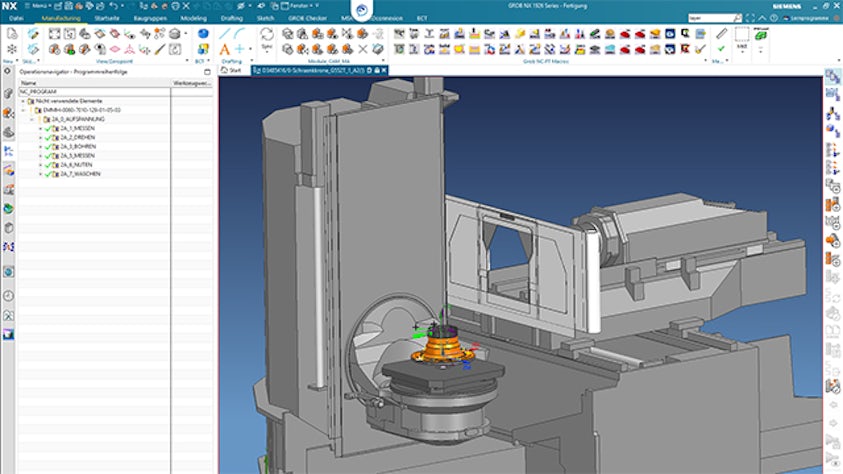Maximize the Operationsnavigator panel via its top-right box icon
843x474 pixels.
(x=208, y=71)
